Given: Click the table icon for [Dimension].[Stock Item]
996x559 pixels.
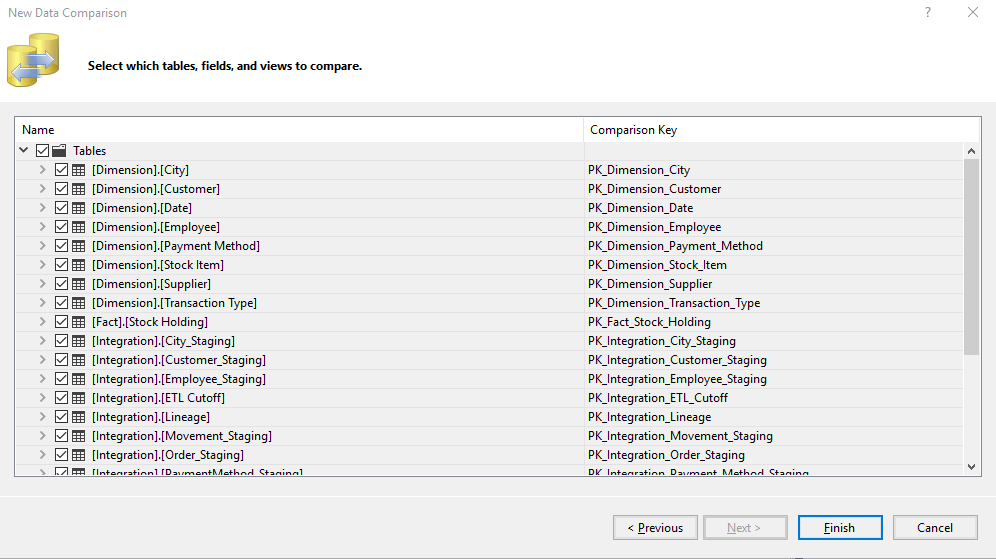Looking at the screenshot, I should coord(79,266).
